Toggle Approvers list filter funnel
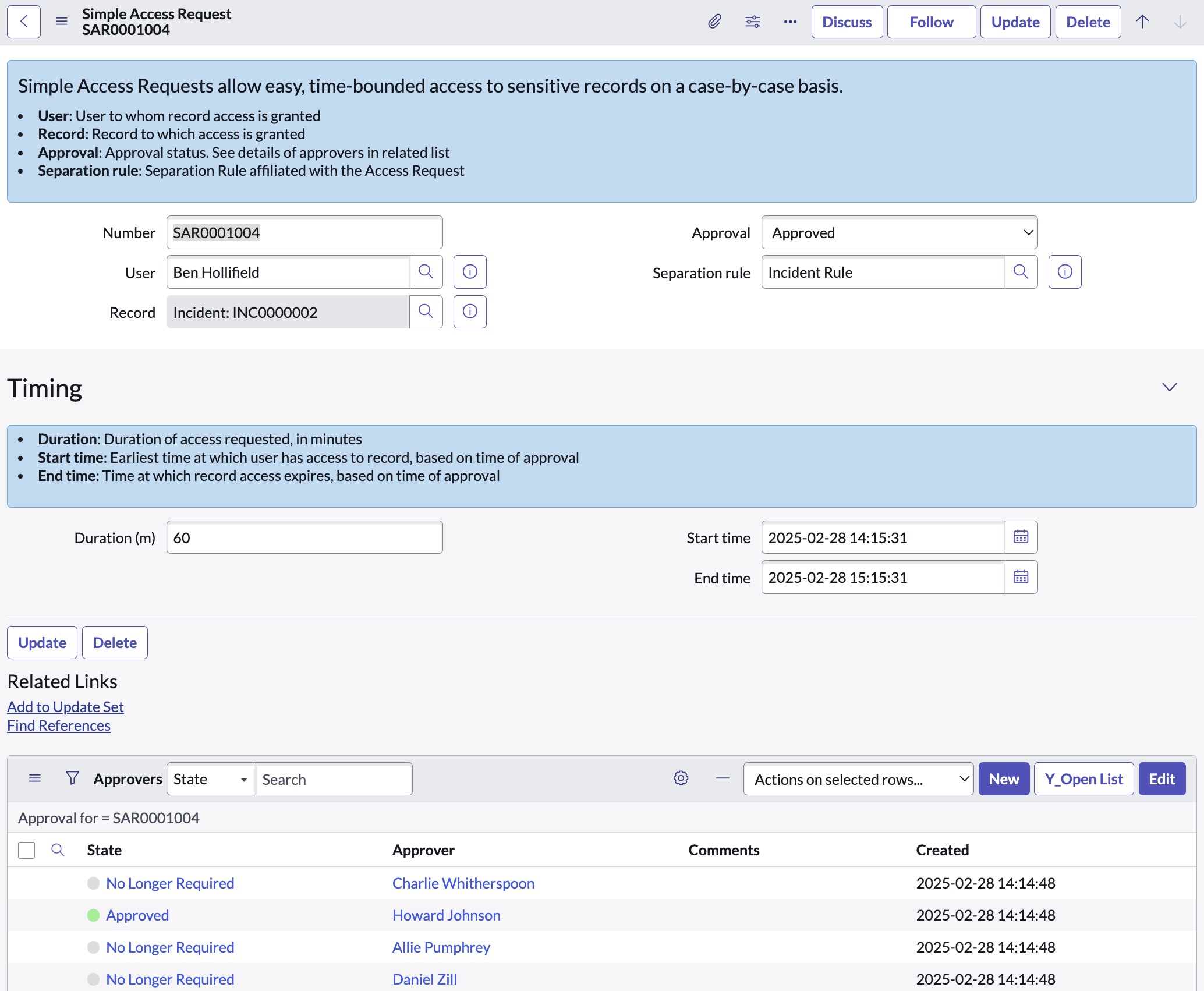 click(72, 778)
